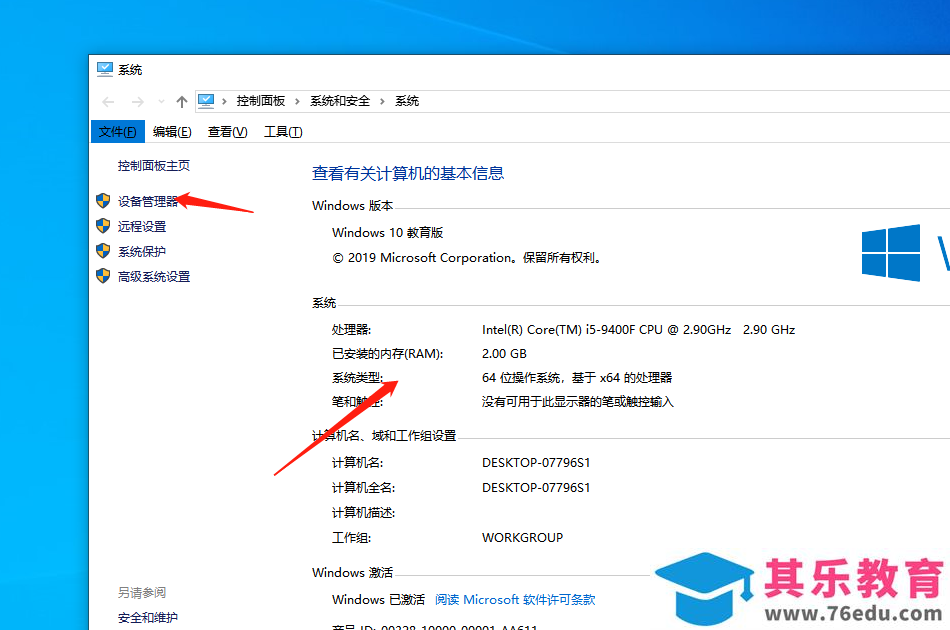Select 系统 breadcrumb in address bar
Viewport: 950px width, 630px height.
(x=407, y=101)
